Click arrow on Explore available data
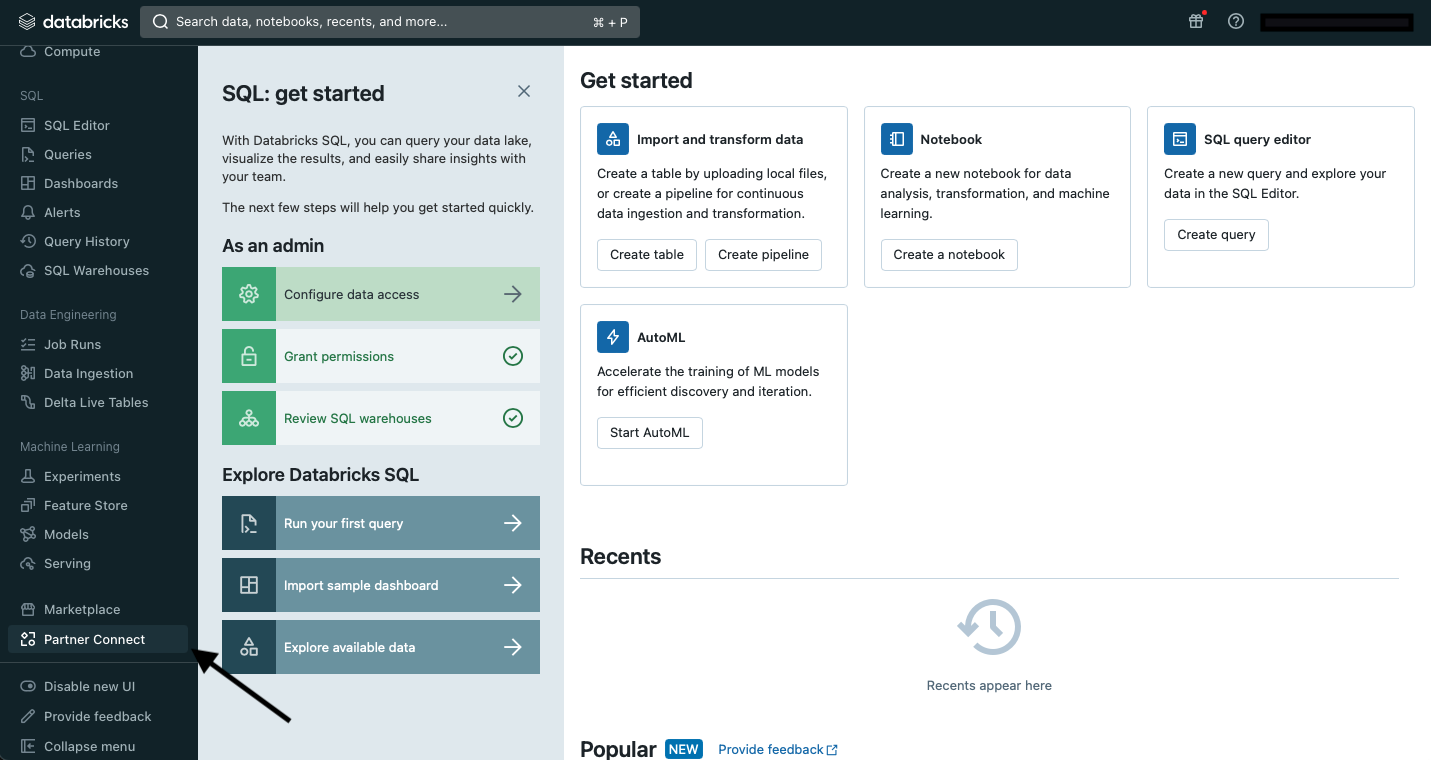The height and width of the screenshot is (760, 1431). click(x=513, y=647)
